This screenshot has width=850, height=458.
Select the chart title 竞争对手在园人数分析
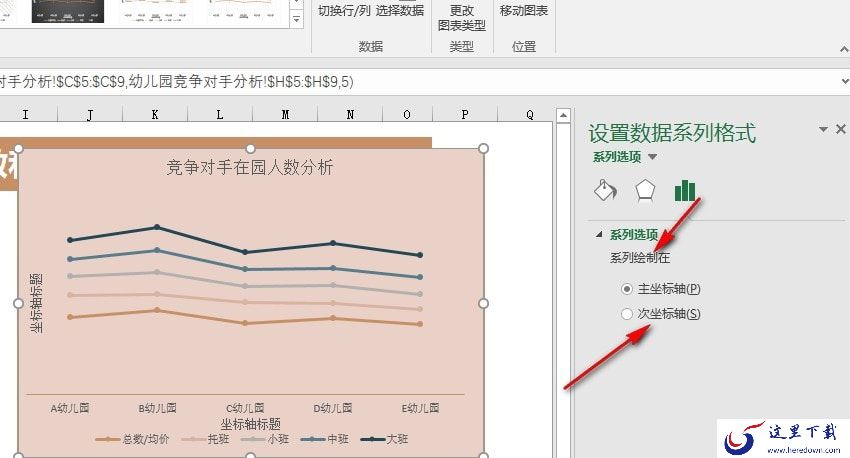click(249, 167)
